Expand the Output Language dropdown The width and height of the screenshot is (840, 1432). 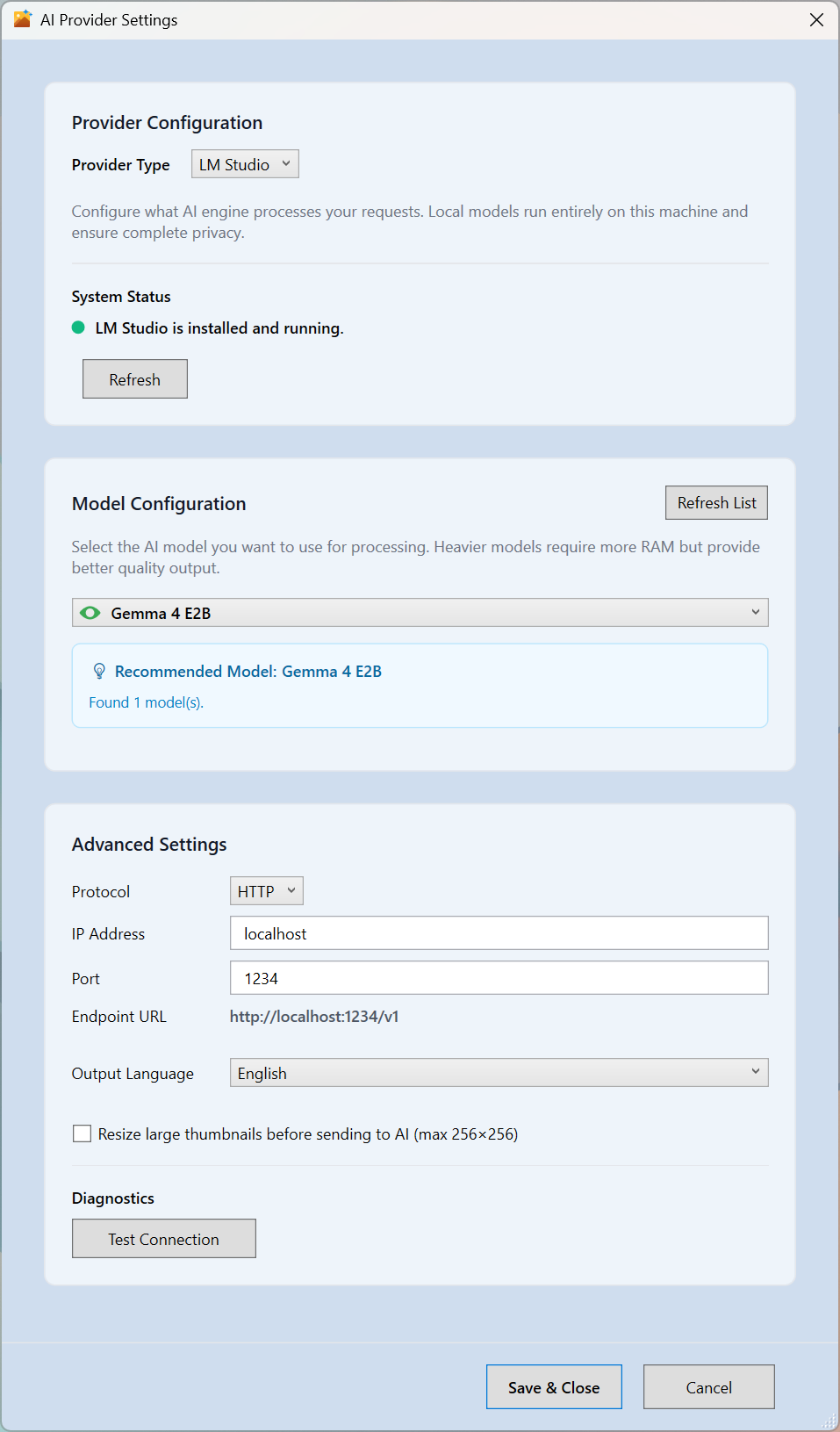click(x=499, y=1073)
